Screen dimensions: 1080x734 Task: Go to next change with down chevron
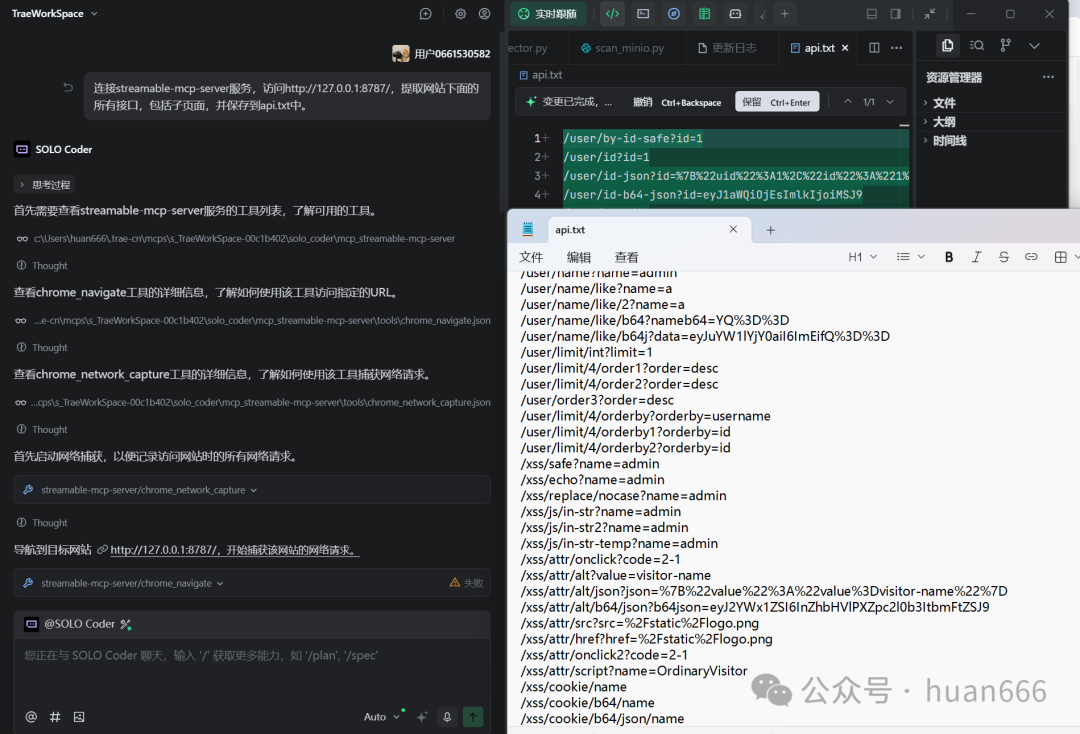[x=890, y=102]
